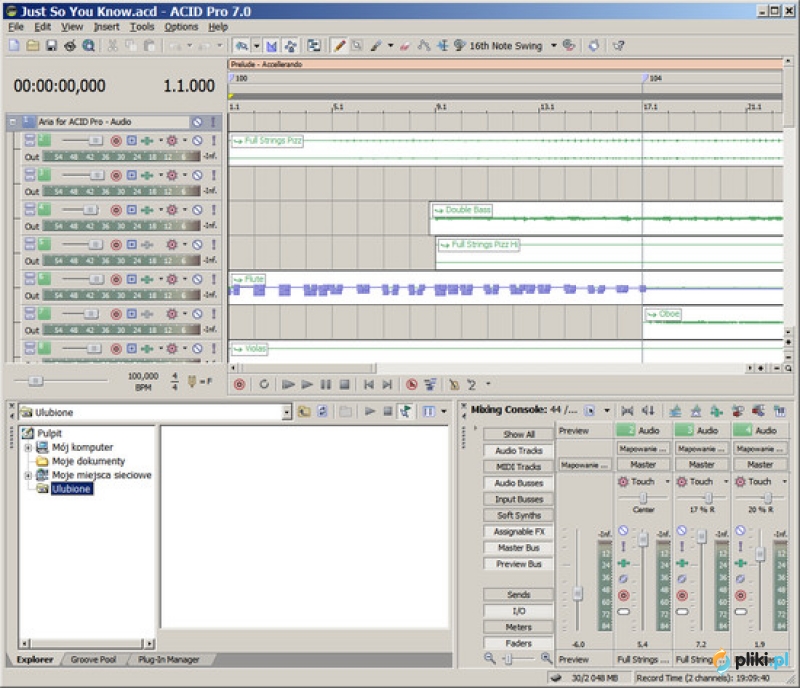Click the Cut scissors icon
The image size is (800, 688).
112,45
